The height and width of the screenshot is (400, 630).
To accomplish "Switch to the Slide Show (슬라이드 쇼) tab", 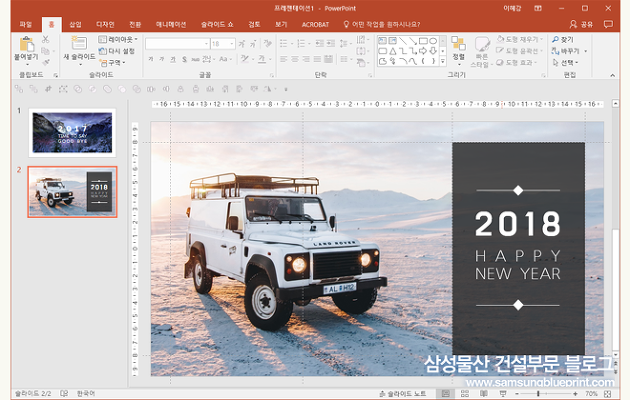I will point(217,24).
